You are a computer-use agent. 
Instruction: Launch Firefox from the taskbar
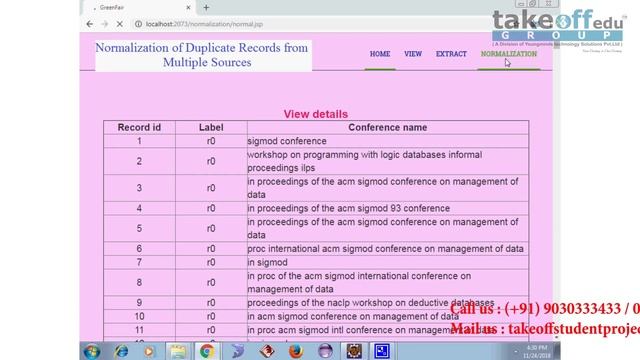[x=296, y=351]
